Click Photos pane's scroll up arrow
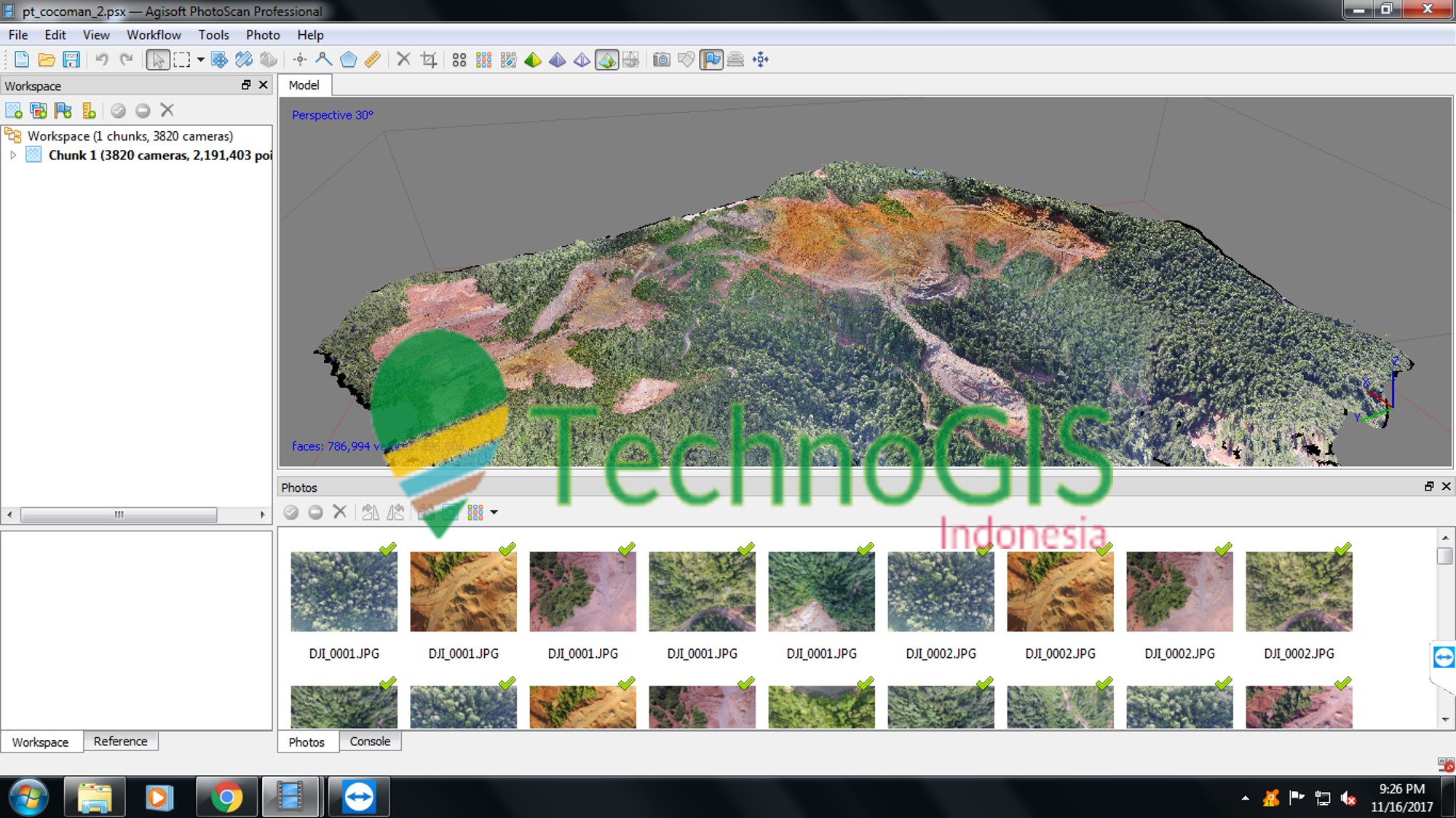 1445,538
